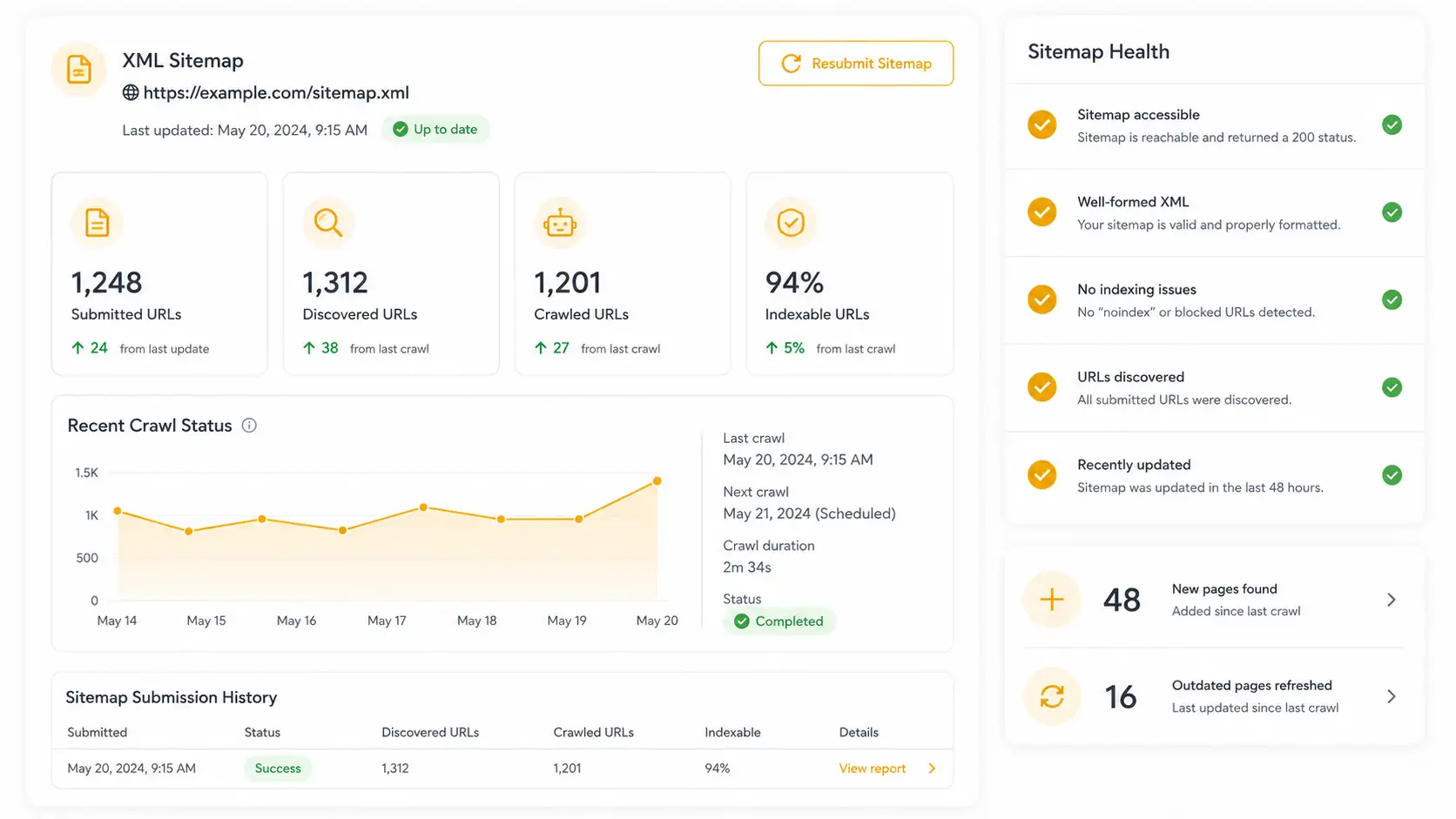Viewport: 1456px width, 819px height.
Task: Click the Submitted URLs document icon
Action: [97, 223]
